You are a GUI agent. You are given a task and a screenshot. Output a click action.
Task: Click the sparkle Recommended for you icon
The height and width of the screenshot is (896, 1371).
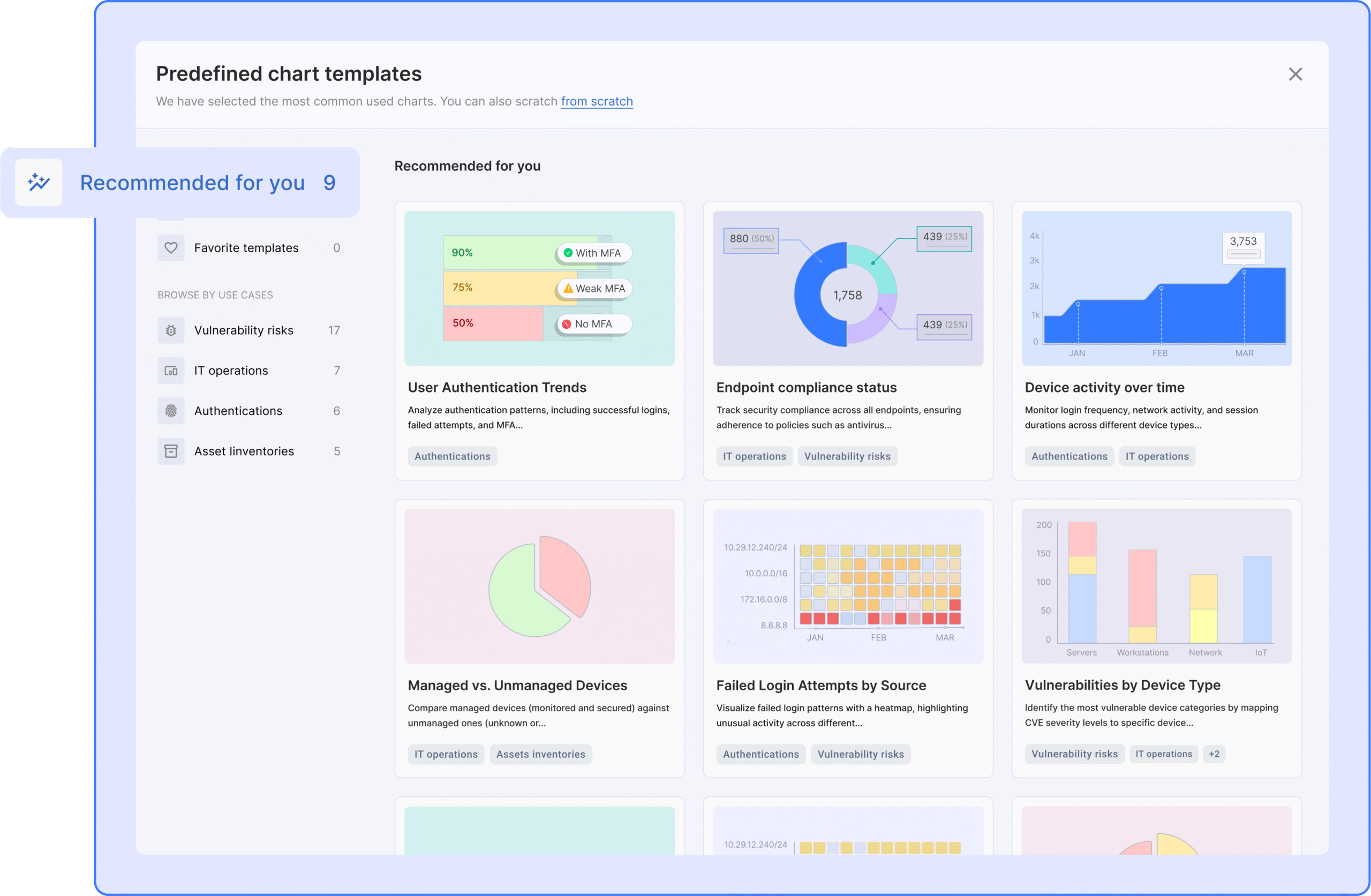coord(39,183)
